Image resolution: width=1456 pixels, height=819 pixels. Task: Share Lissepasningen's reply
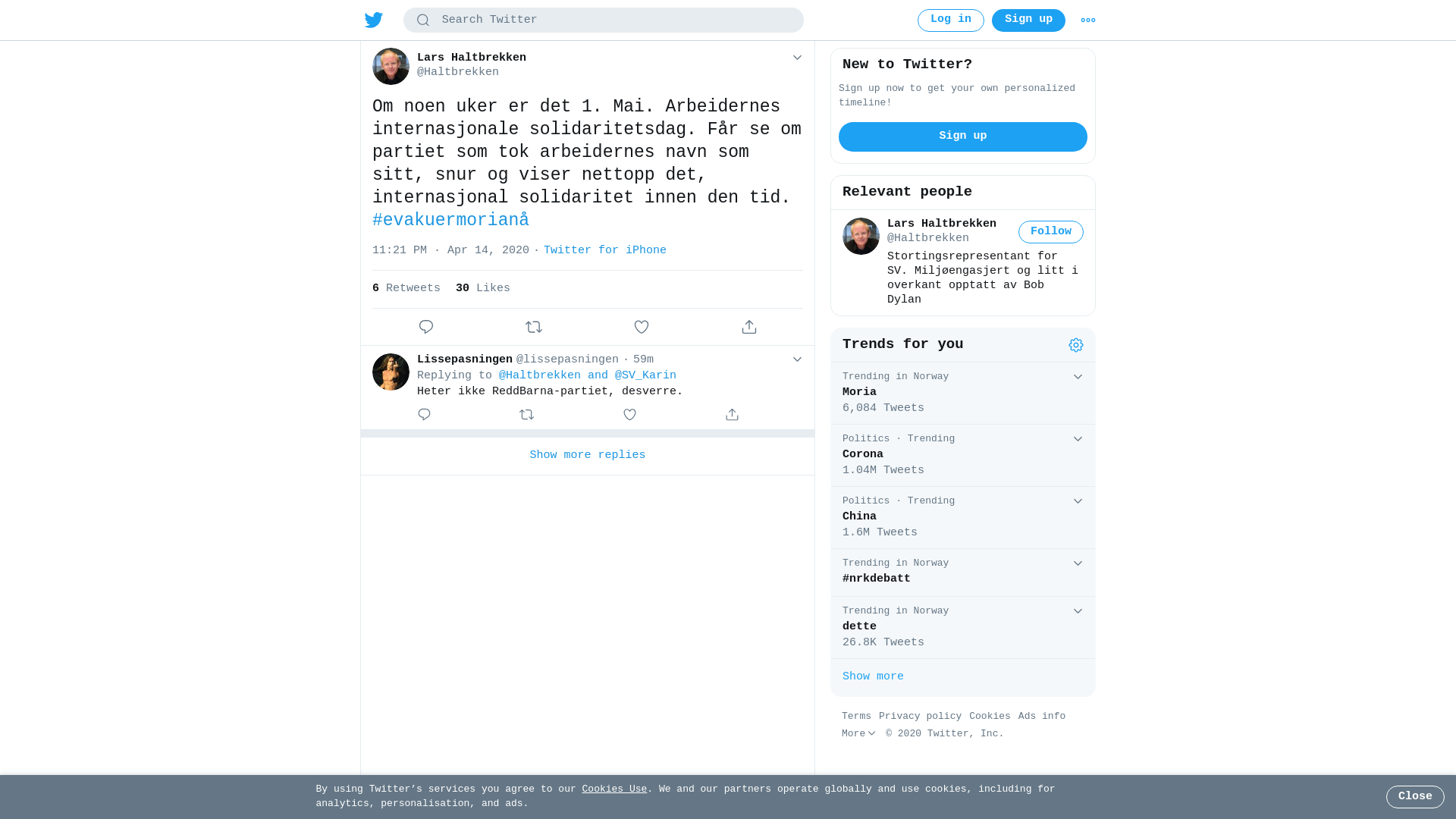tap(732, 415)
